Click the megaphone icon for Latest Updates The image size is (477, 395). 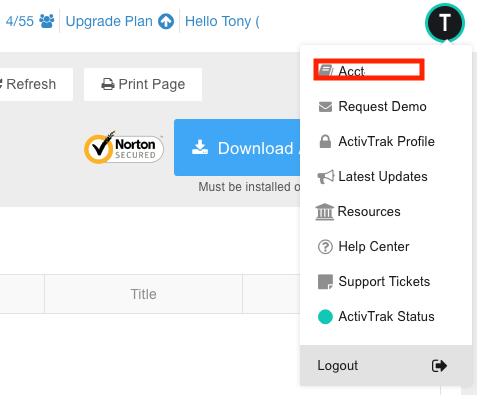coord(326,177)
